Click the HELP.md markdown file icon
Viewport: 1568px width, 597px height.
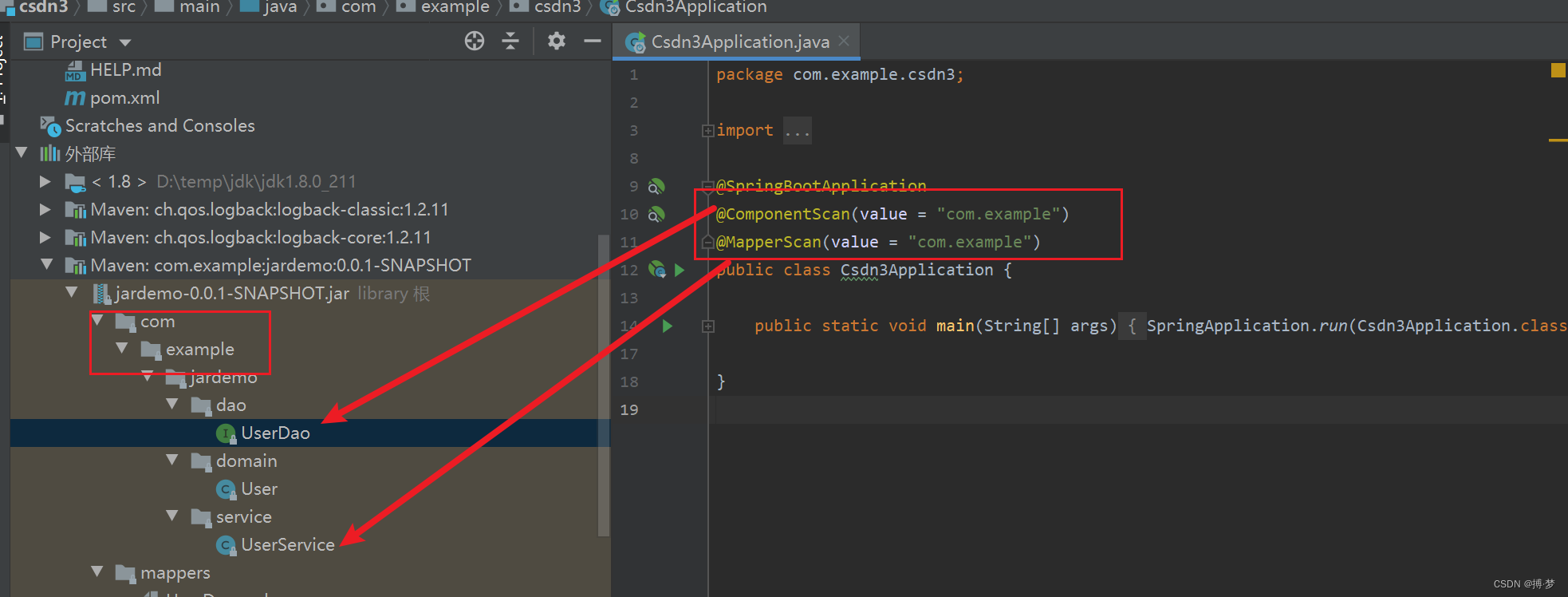(x=75, y=71)
